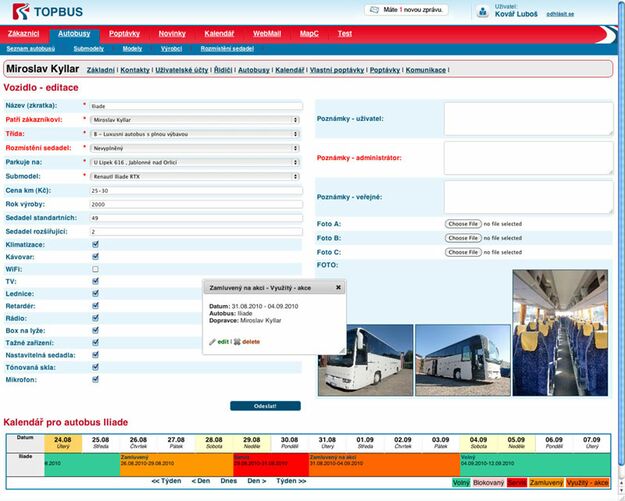Click Choose File for Foto C
This screenshot has height=501, width=625.
463,252
